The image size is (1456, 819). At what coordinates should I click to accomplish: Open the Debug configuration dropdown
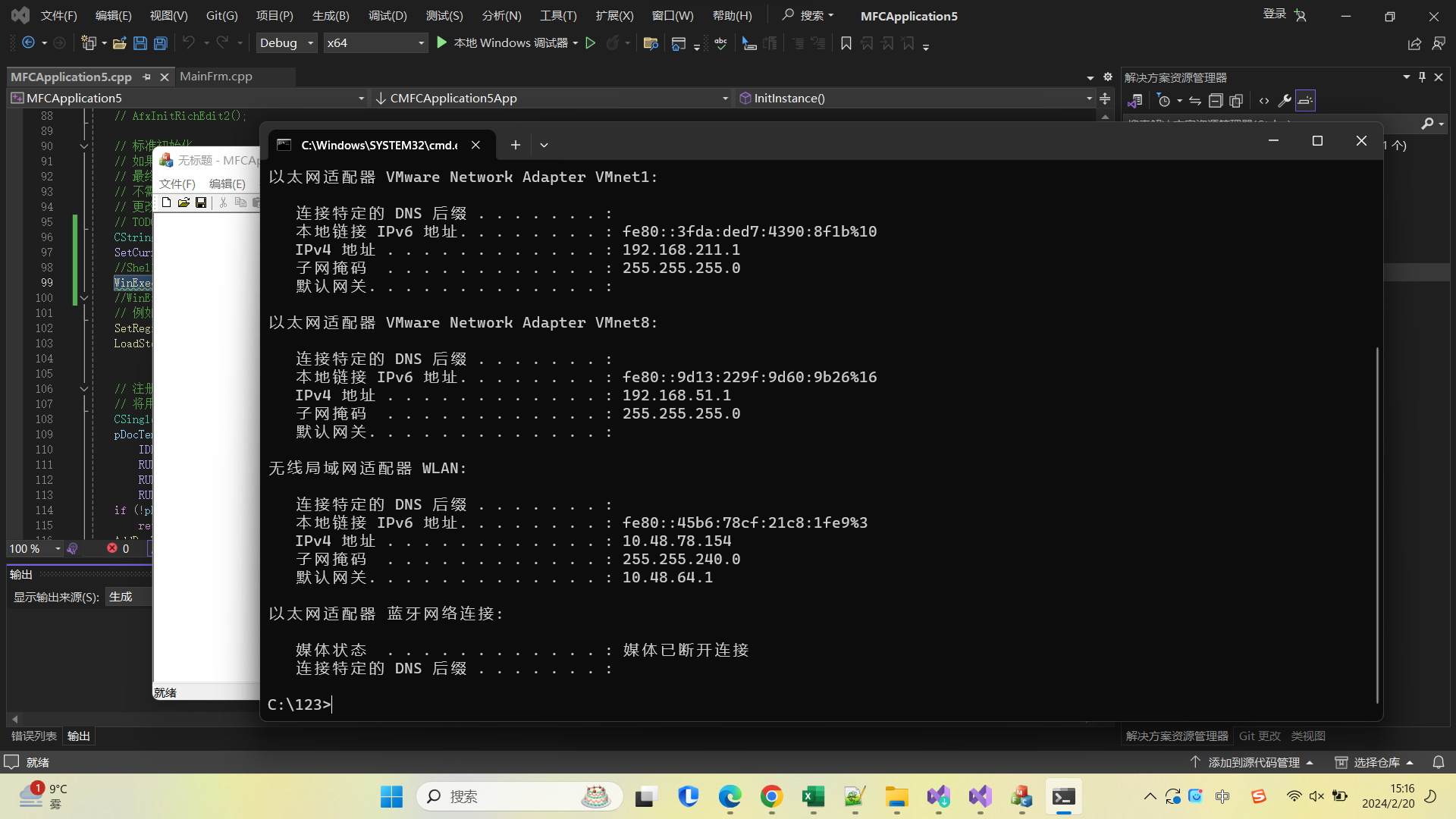[286, 43]
